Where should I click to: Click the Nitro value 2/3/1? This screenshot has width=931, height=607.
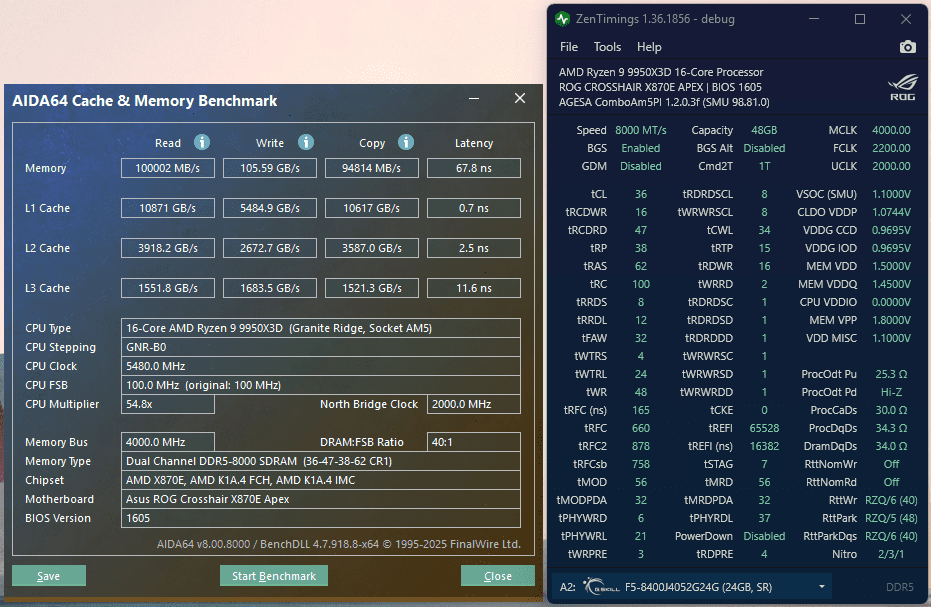point(891,554)
